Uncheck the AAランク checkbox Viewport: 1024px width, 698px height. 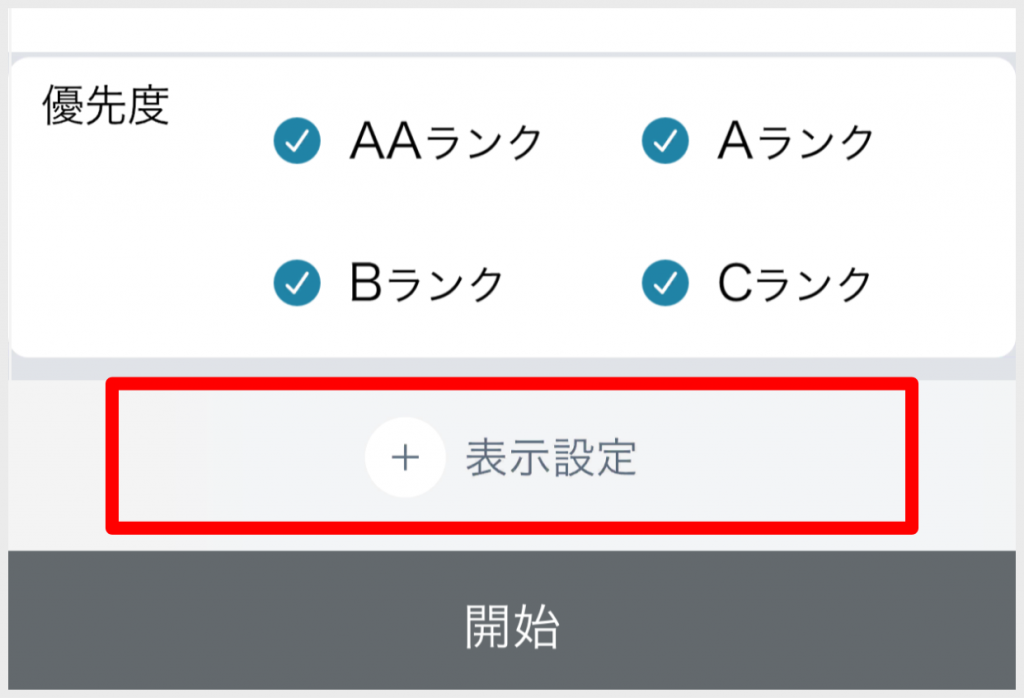click(x=296, y=142)
